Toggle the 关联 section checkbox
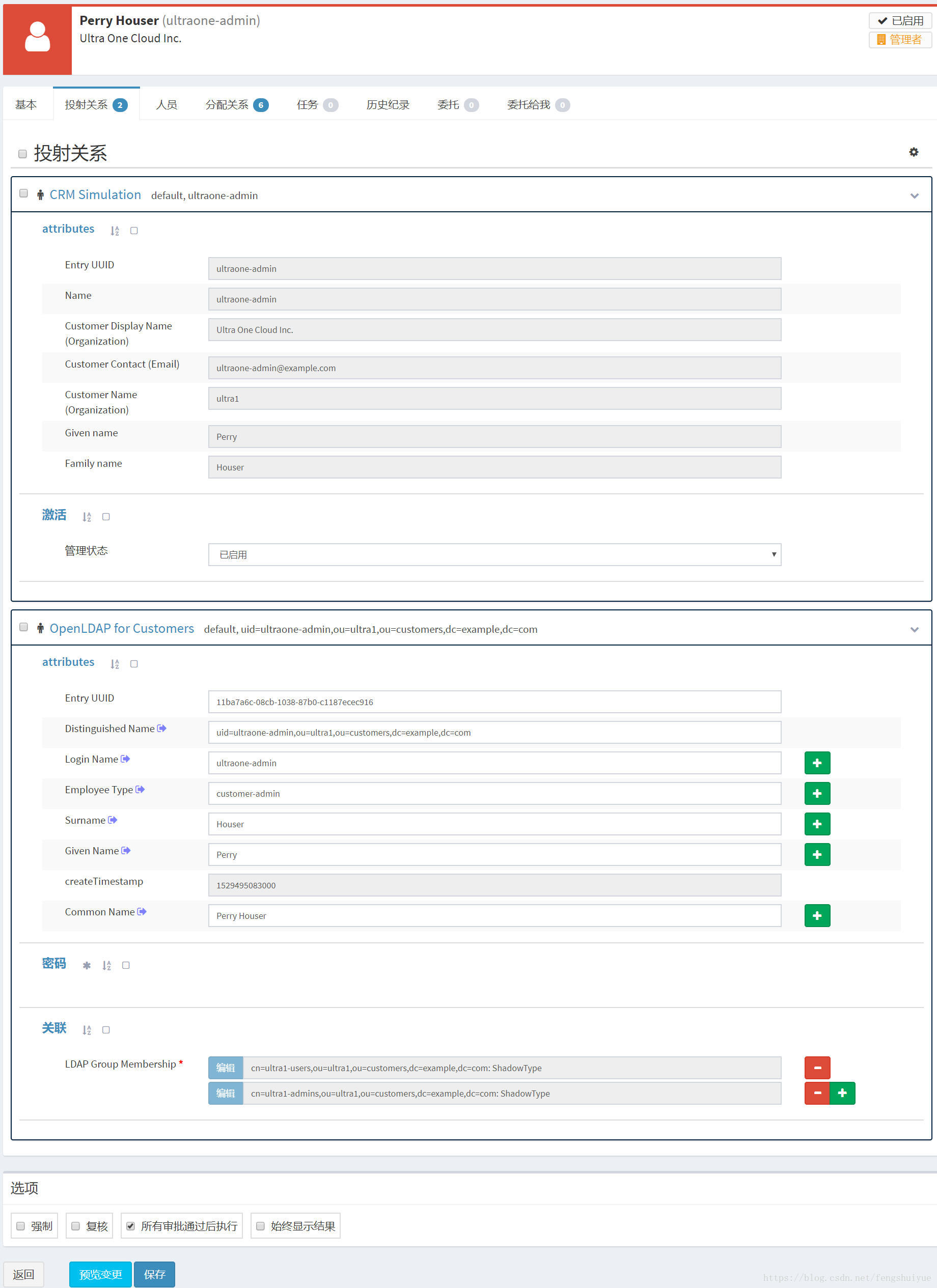The height and width of the screenshot is (1288, 937). pyautogui.click(x=106, y=1030)
